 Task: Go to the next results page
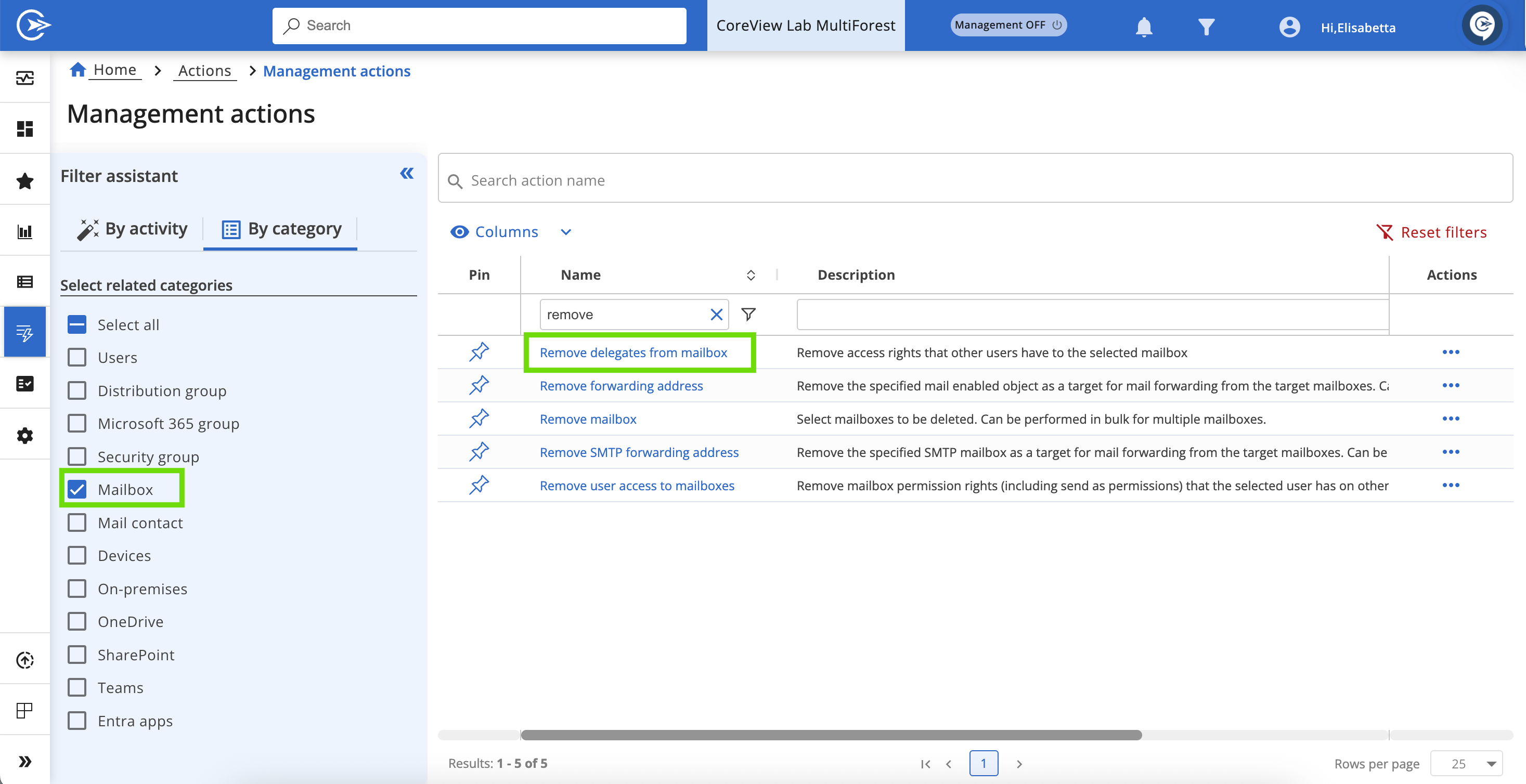[1019, 764]
